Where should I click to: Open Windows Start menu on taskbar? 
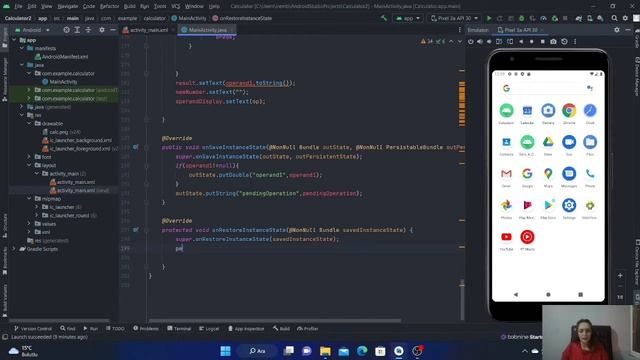(x=225, y=351)
